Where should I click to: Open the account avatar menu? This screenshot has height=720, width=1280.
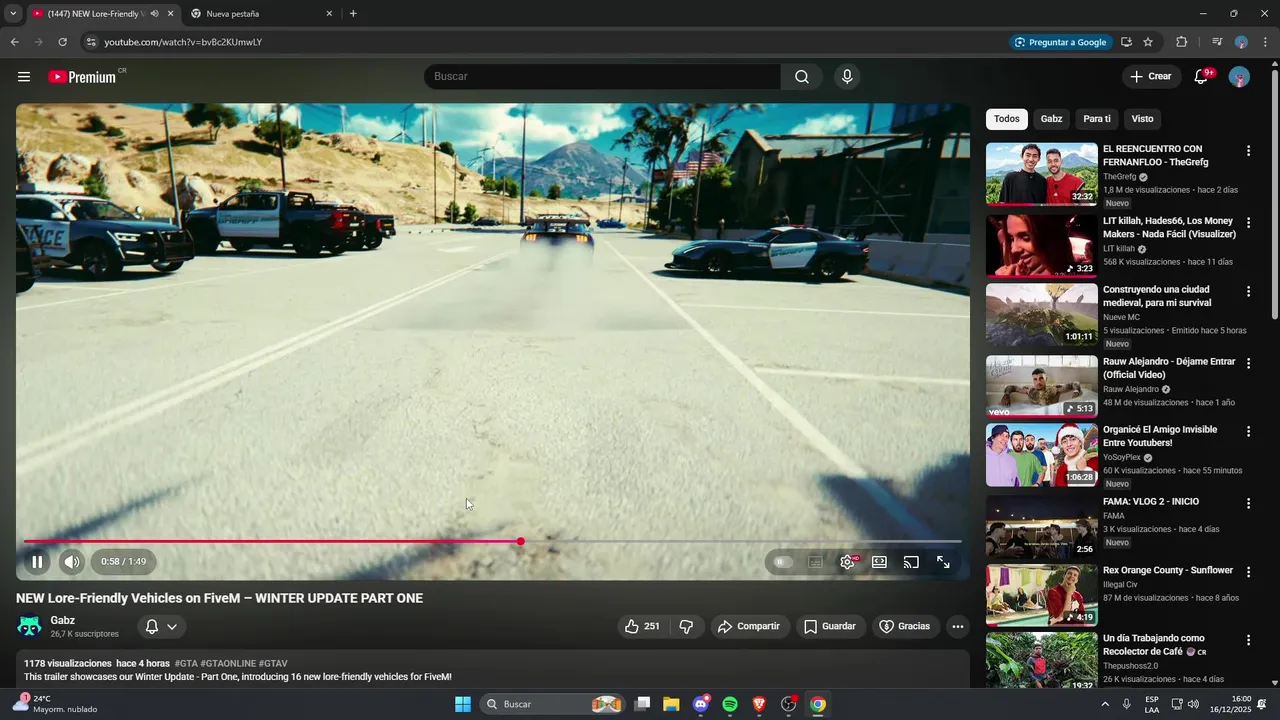pyautogui.click(x=1239, y=77)
